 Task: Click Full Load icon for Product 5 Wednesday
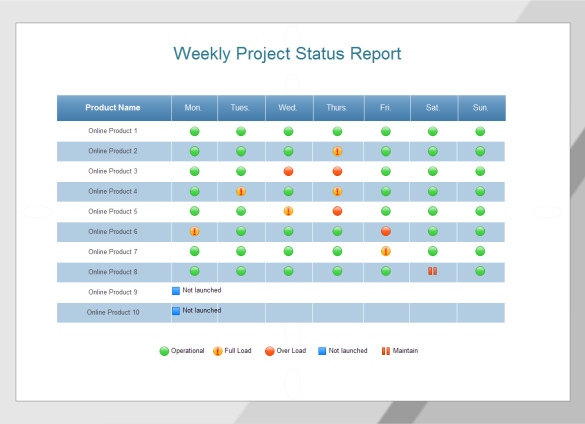click(288, 211)
